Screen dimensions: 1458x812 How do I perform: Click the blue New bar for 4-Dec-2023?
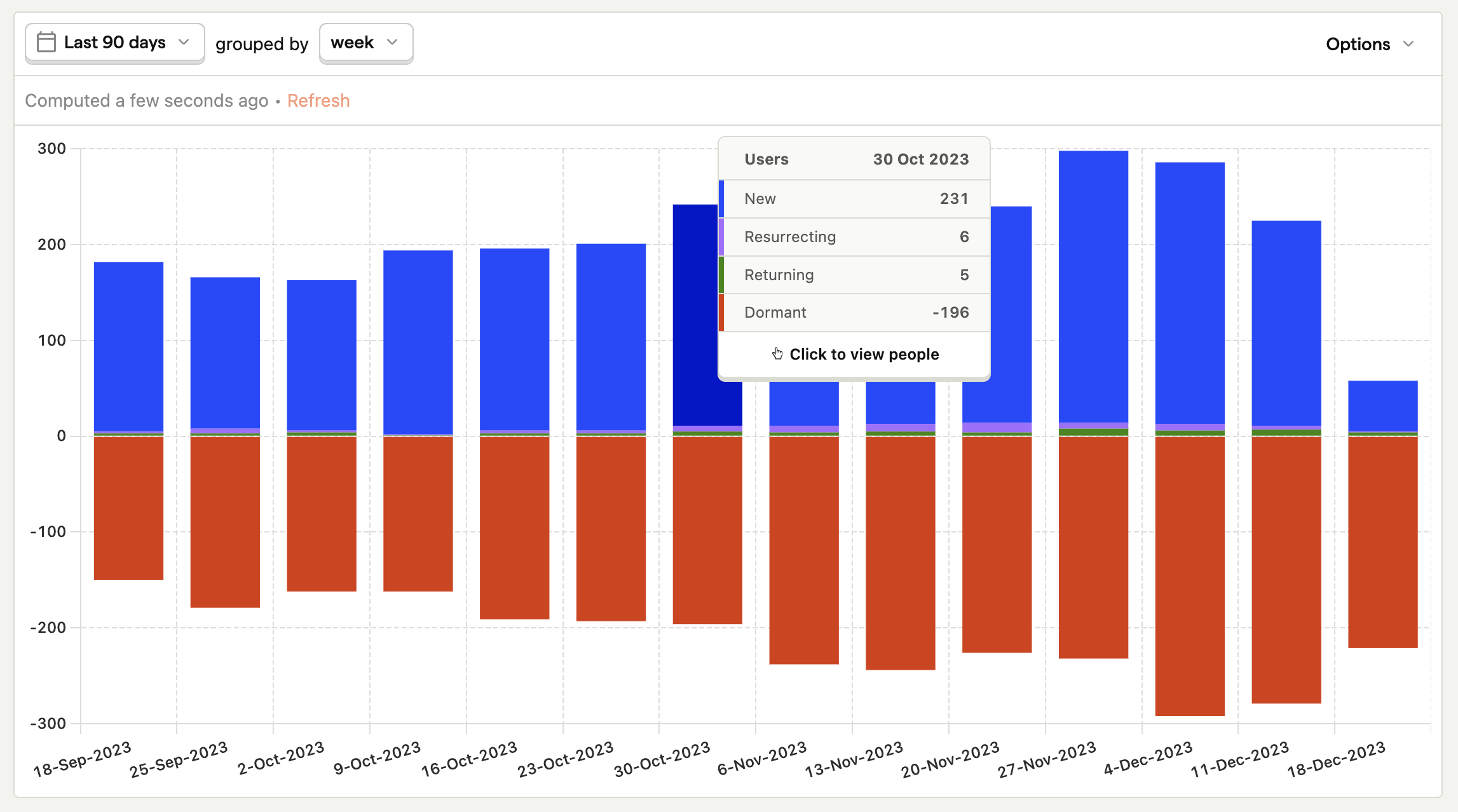tap(1190, 293)
